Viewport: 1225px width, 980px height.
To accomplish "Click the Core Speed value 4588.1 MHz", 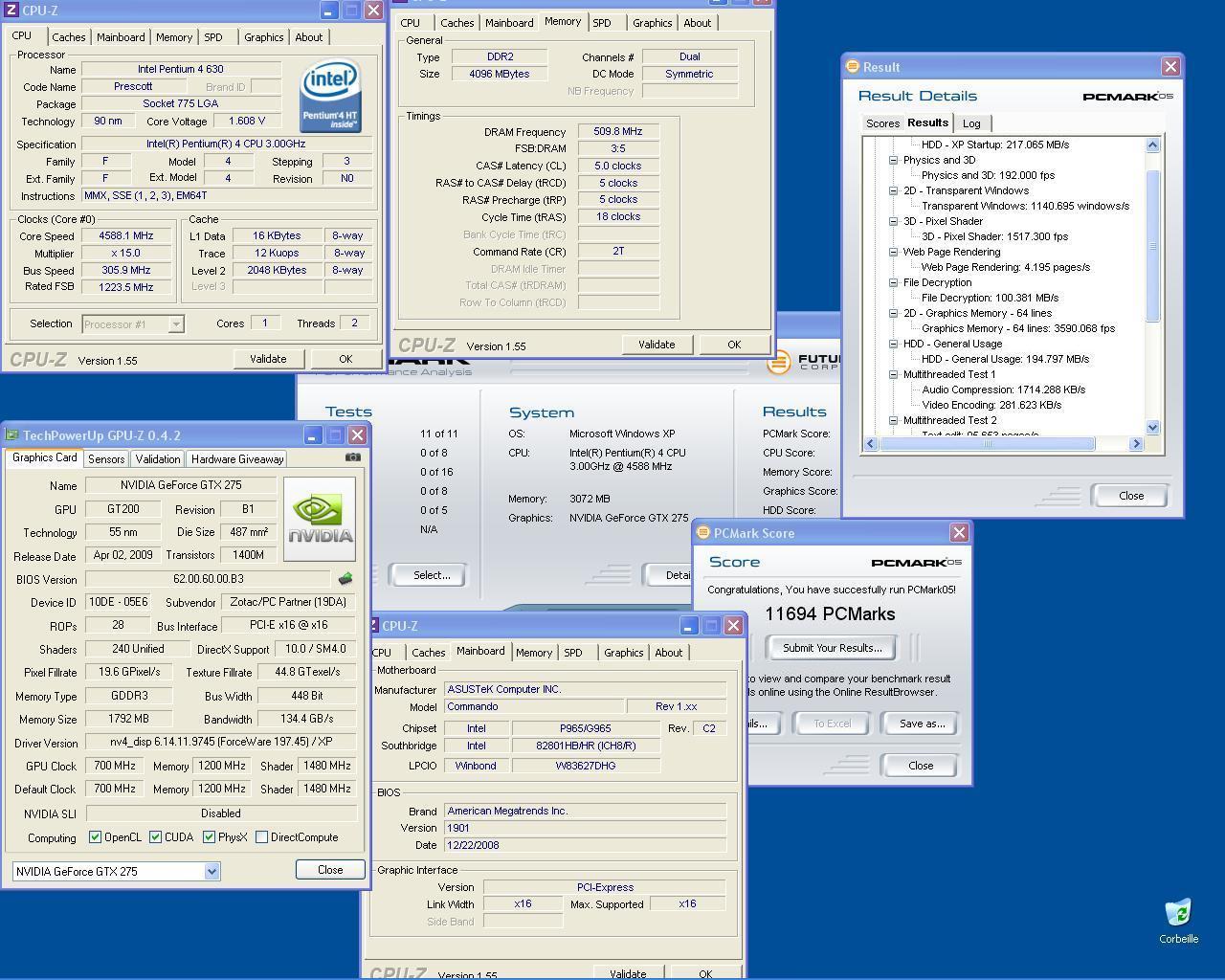I will pos(126,236).
